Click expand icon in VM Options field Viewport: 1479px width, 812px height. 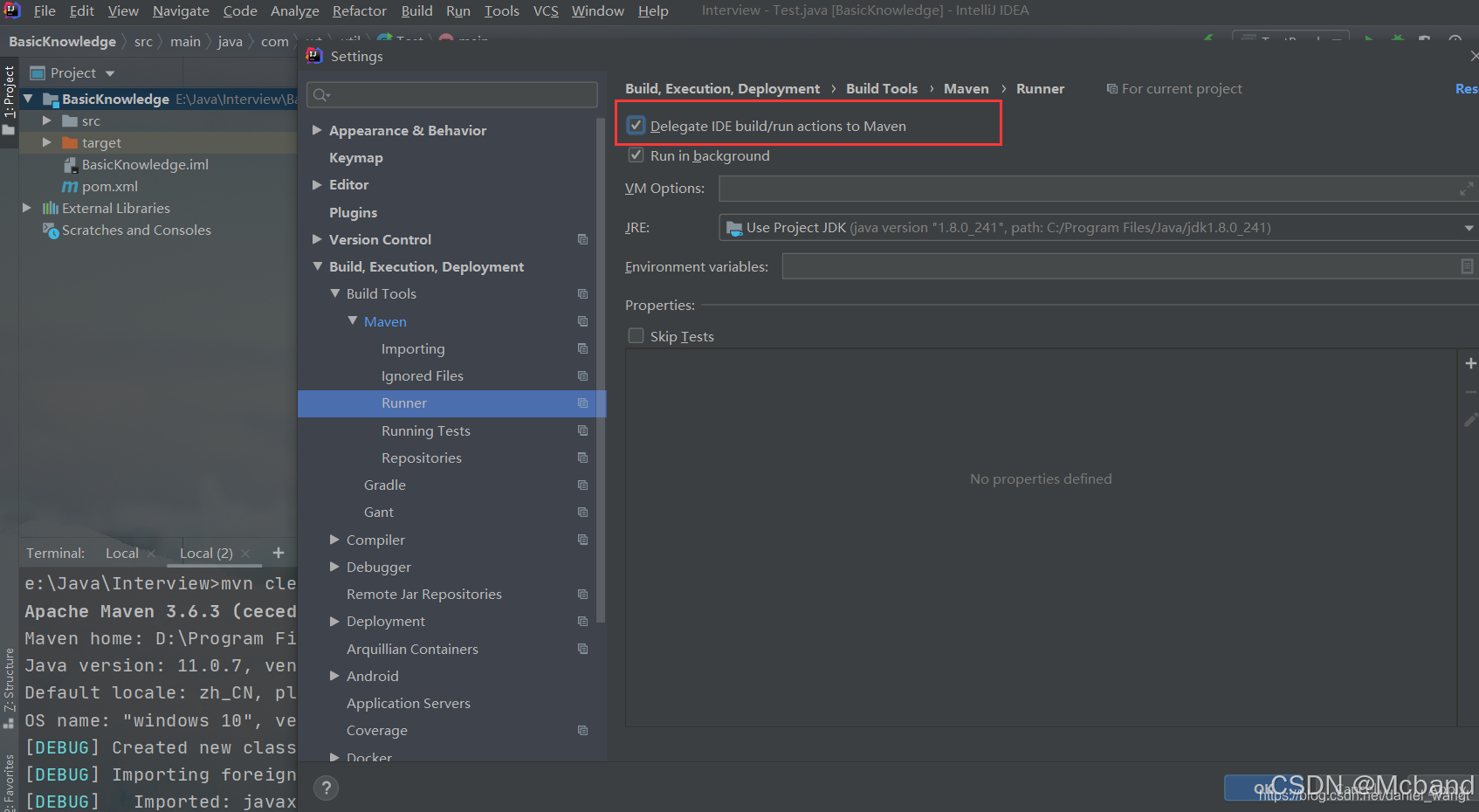point(1466,189)
